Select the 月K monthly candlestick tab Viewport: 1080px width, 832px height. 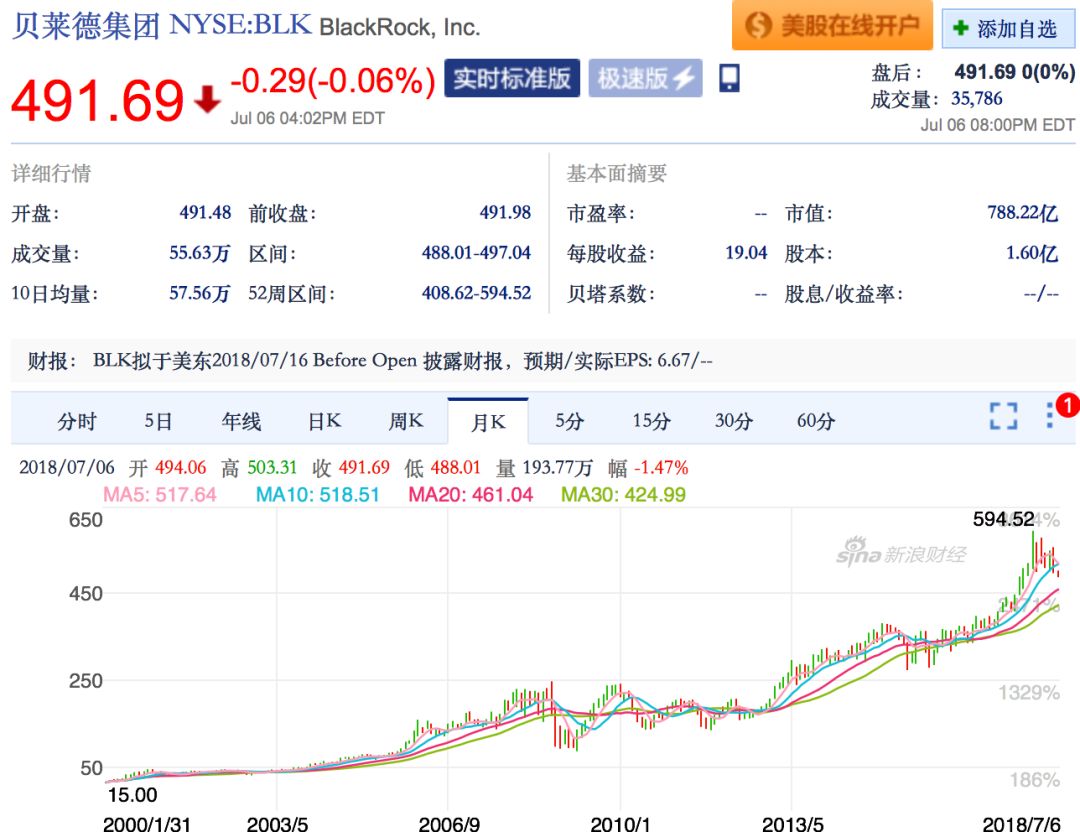tap(488, 421)
